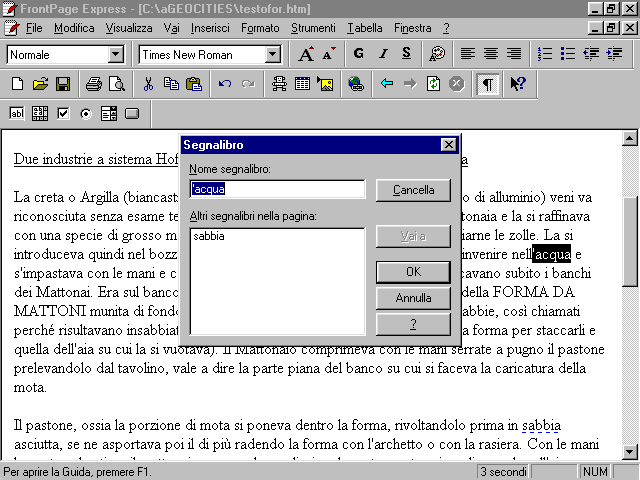The height and width of the screenshot is (480, 640).
Task: Click the Cancella button
Action: 413,189
